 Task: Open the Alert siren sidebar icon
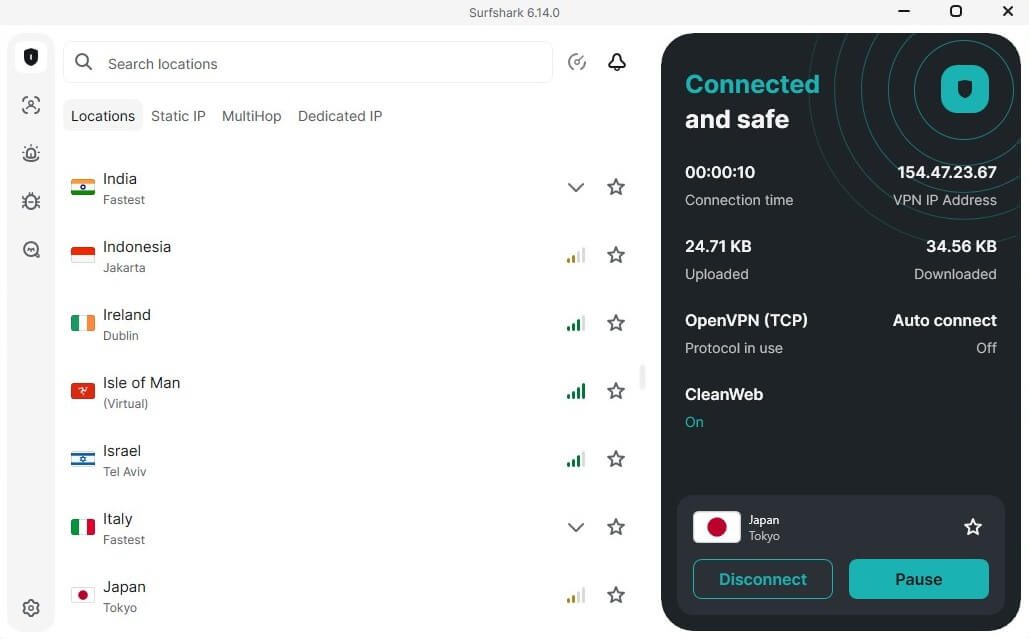click(x=31, y=153)
